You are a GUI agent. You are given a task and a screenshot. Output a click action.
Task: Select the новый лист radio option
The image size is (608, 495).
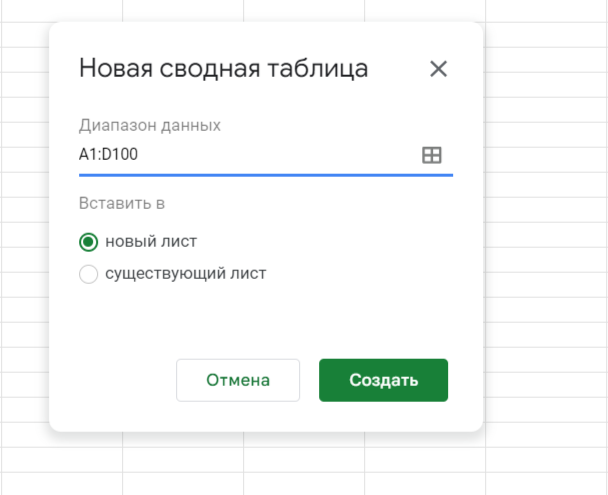pos(88,242)
